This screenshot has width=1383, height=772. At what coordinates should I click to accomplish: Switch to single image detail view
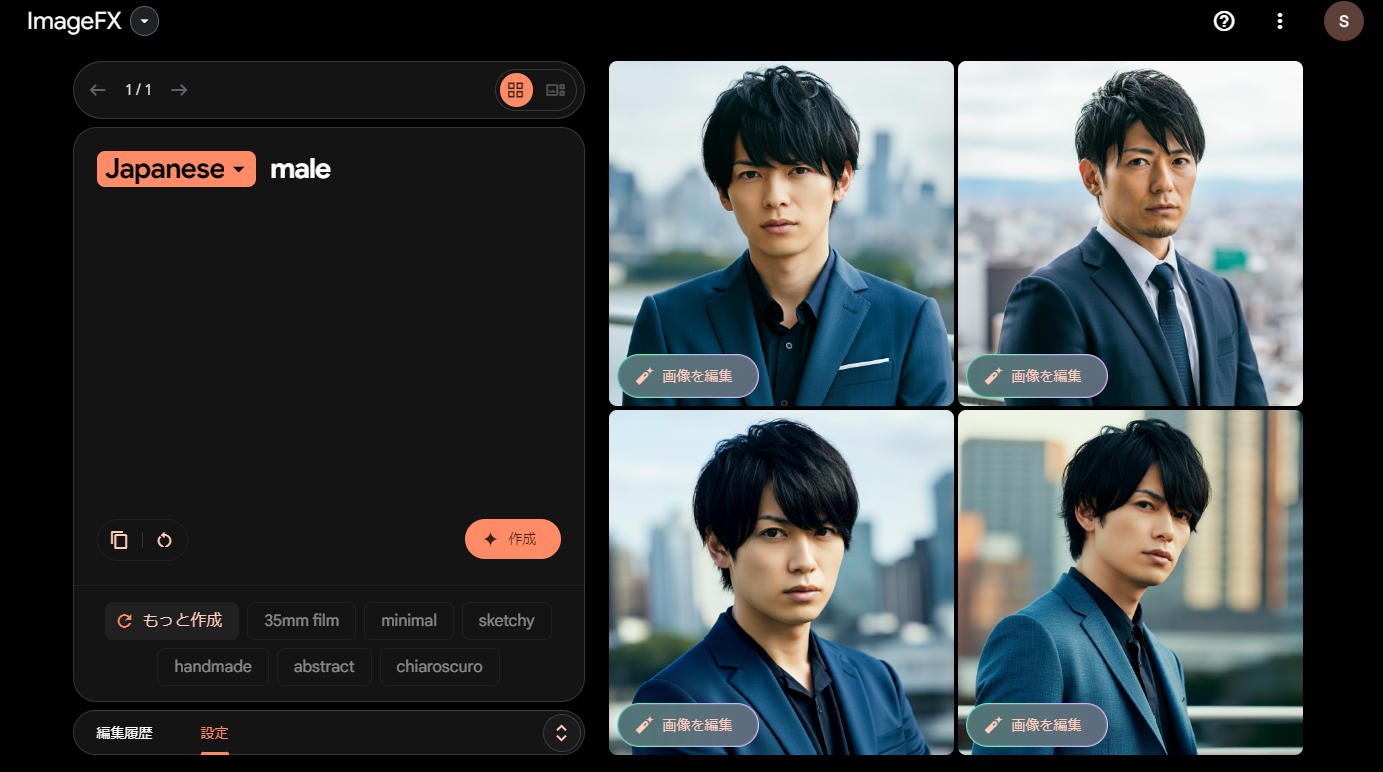tap(555, 90)
